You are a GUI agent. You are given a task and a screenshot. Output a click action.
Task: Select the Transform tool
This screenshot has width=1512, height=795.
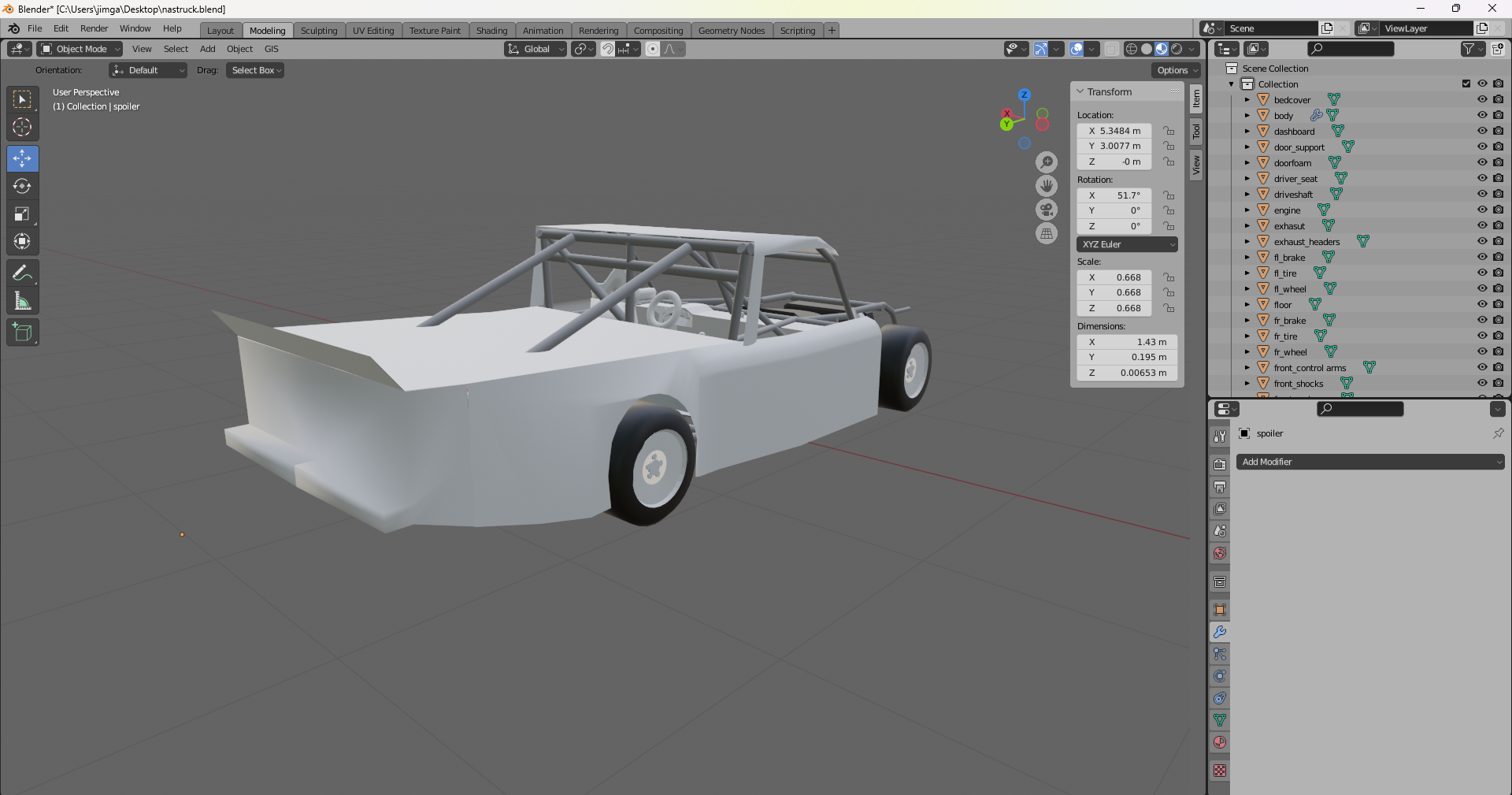(x=22, y=241)
